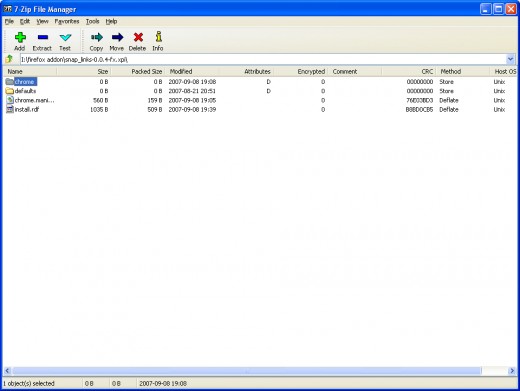The width and height of the screenshot is (520, 391).
Task: Select the chrome.mani... file name
Action: [x=34, y=100]
